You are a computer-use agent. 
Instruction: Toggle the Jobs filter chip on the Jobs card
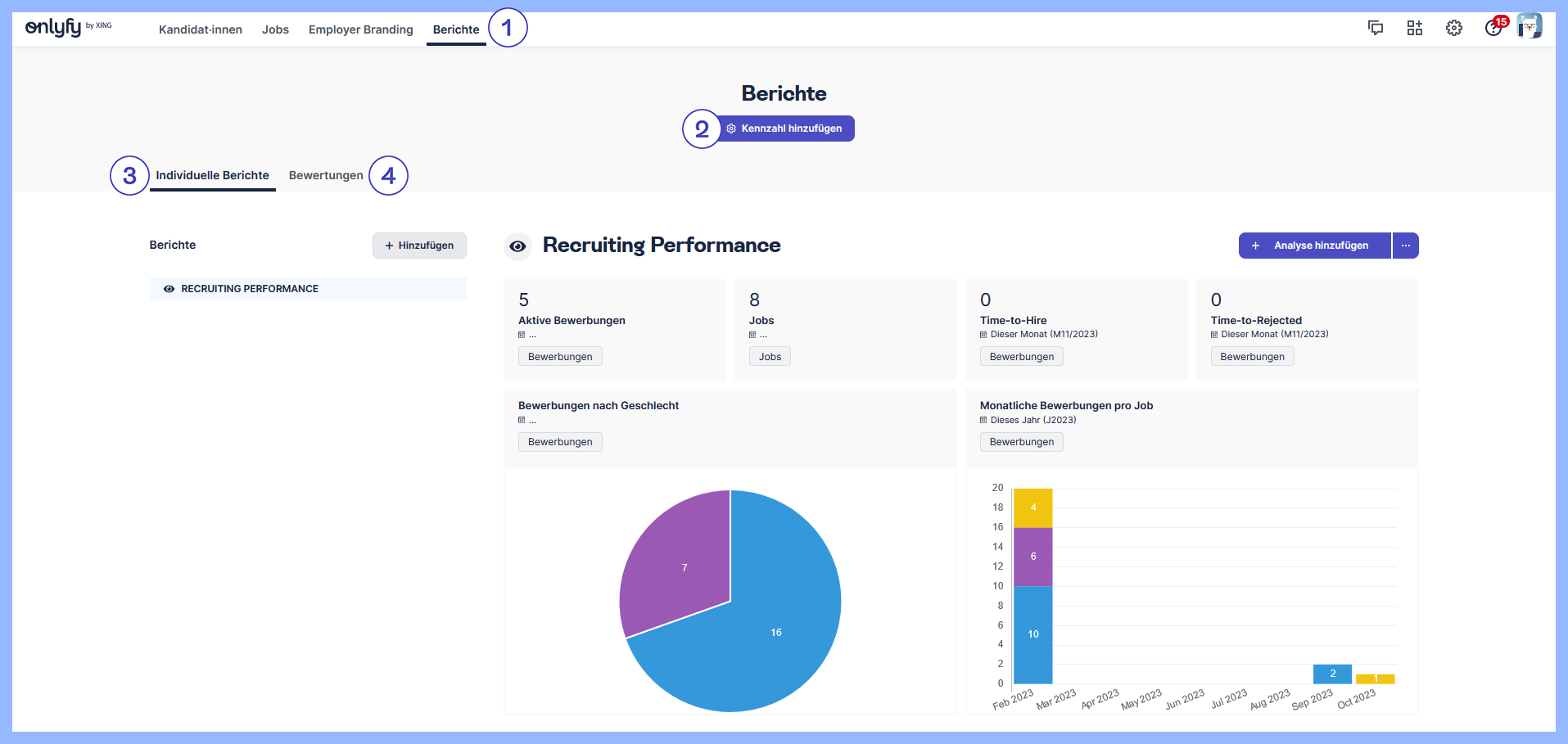click(x=769, y=356)
